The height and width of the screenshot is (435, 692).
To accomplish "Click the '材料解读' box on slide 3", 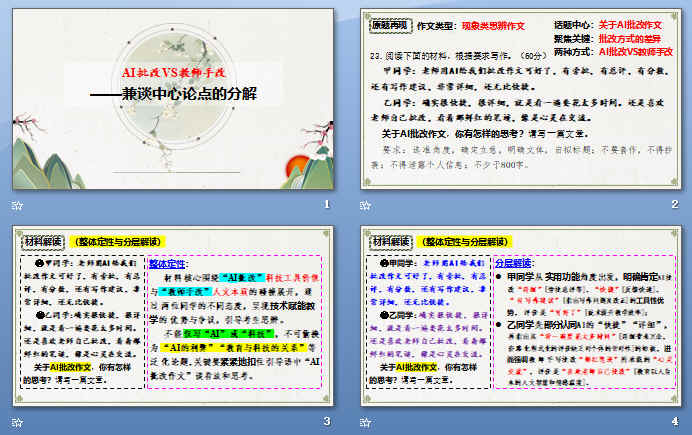I will point(44,241).
